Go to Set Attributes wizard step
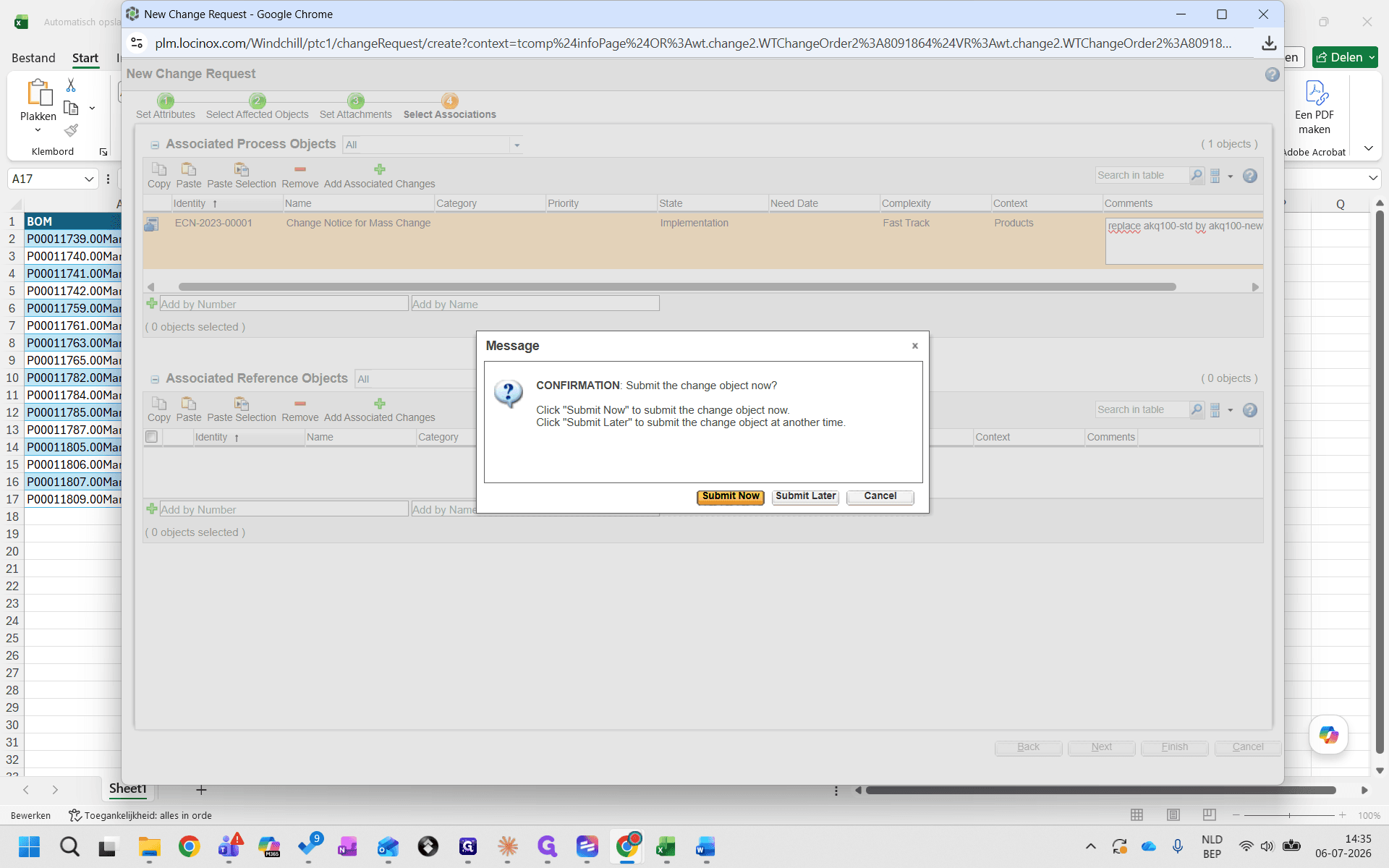 [x=166, y=107]
